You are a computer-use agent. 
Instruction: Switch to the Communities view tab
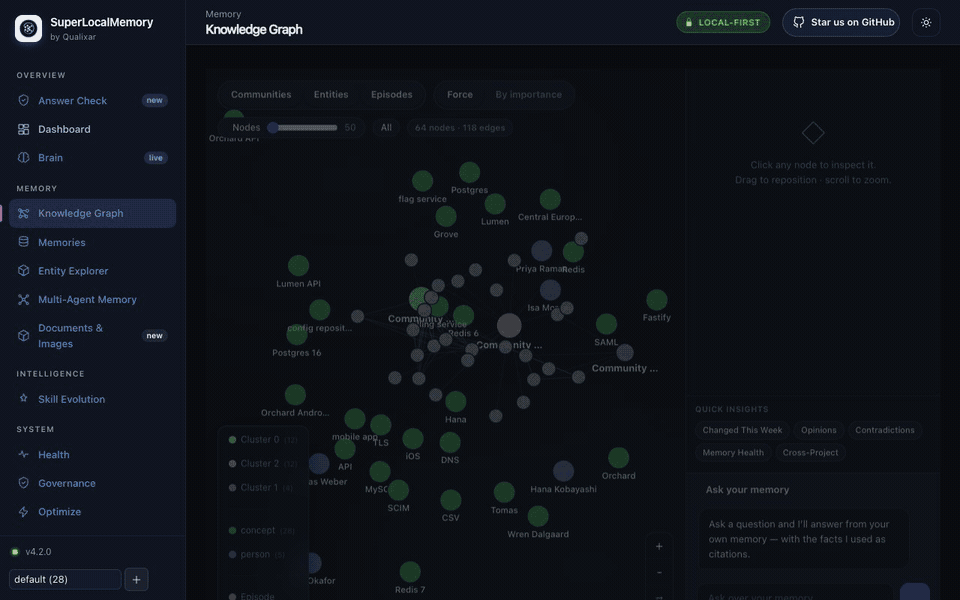261,94
